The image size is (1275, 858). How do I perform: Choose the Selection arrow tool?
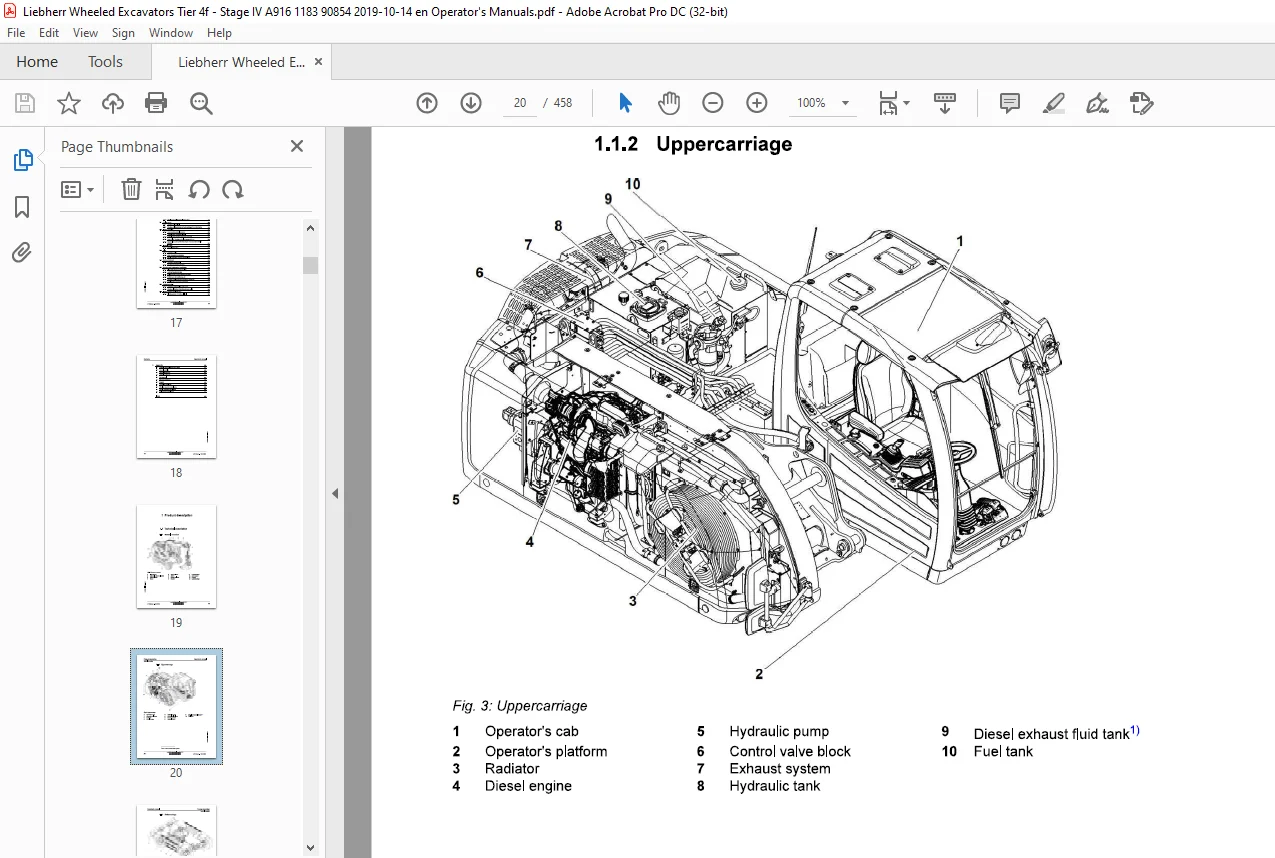(x=625, y=103)
